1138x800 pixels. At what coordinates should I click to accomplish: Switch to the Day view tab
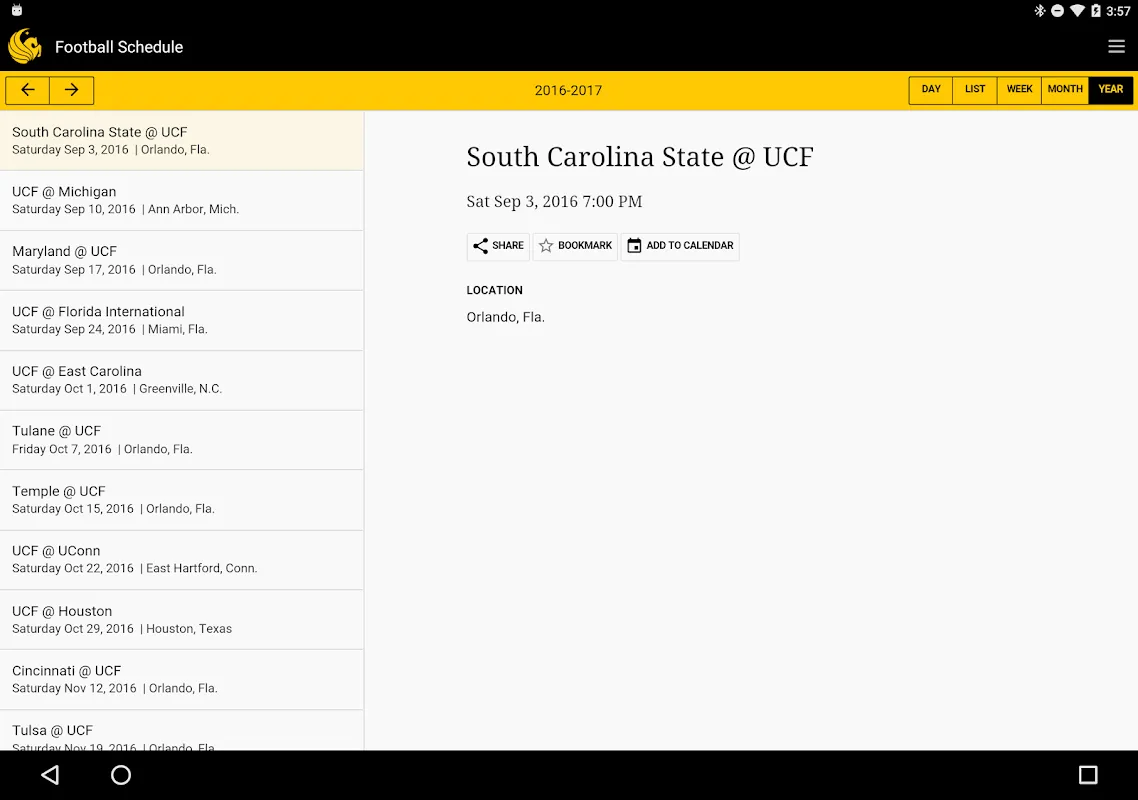coord(930,90)
